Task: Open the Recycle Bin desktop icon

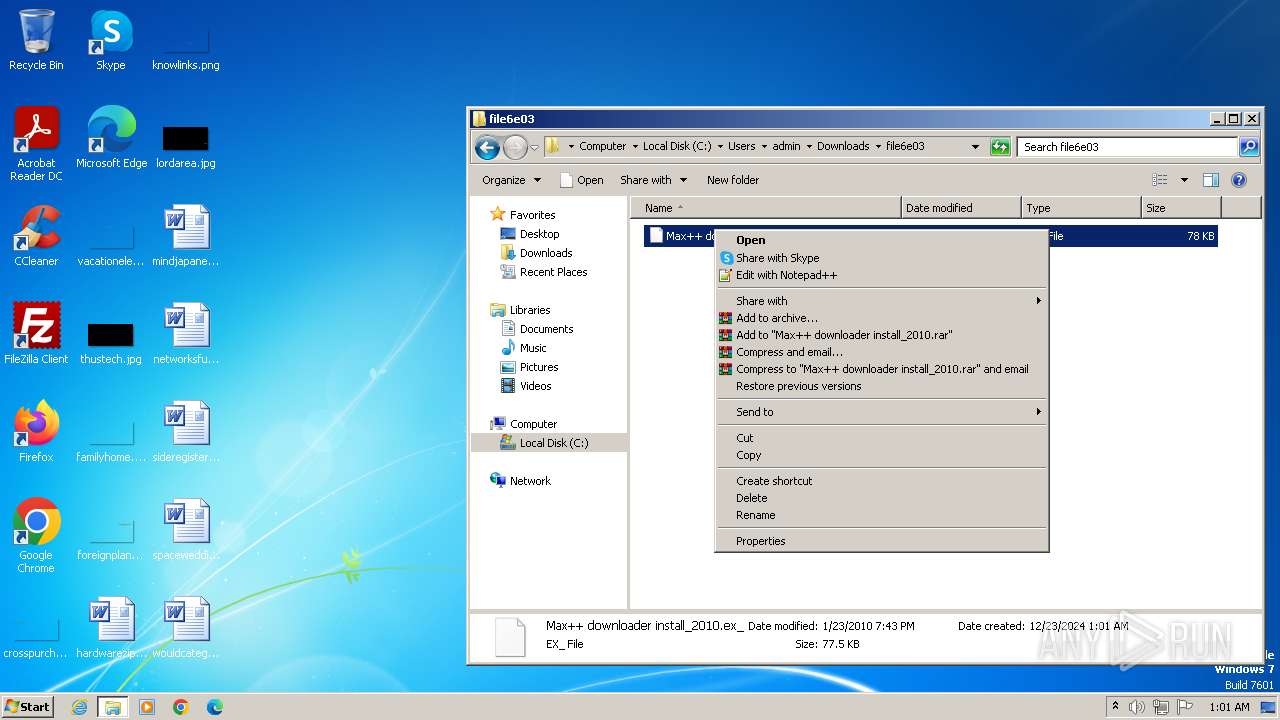Action: pyautogui.click(x=36, y=40)
